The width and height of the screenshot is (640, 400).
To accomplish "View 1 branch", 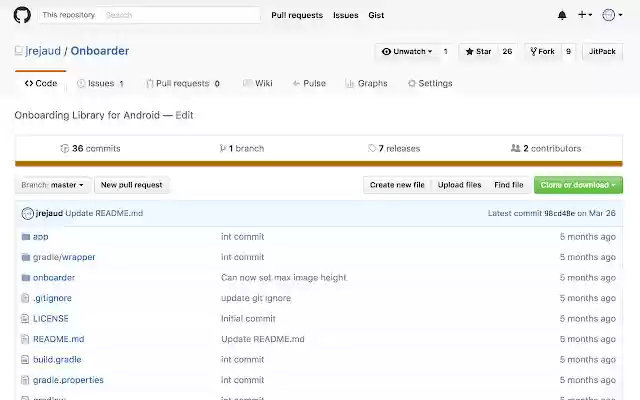I will coord(242,148).
